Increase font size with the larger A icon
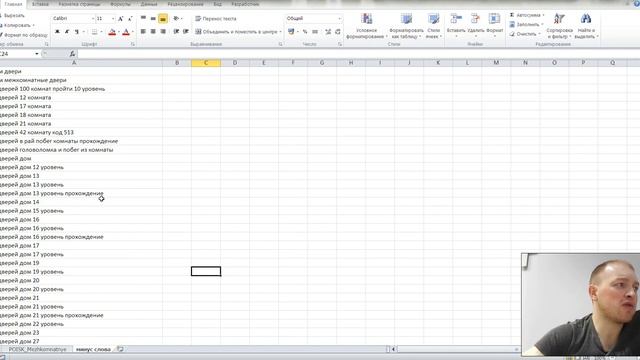640x360 pixels. [120, 19]
